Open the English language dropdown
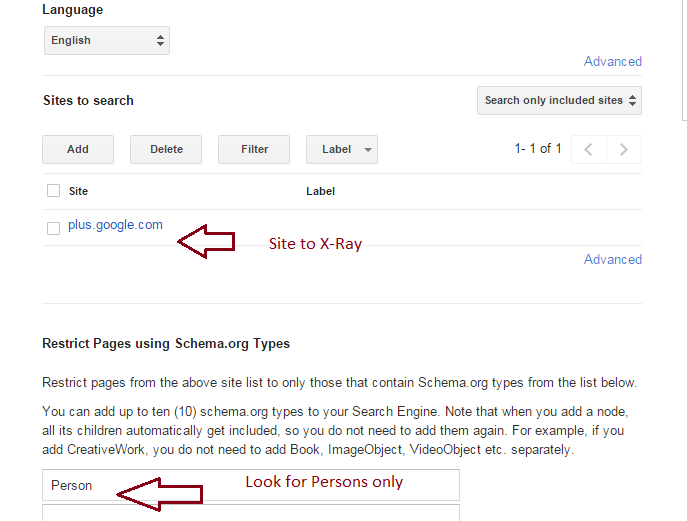 click(106, 40)
